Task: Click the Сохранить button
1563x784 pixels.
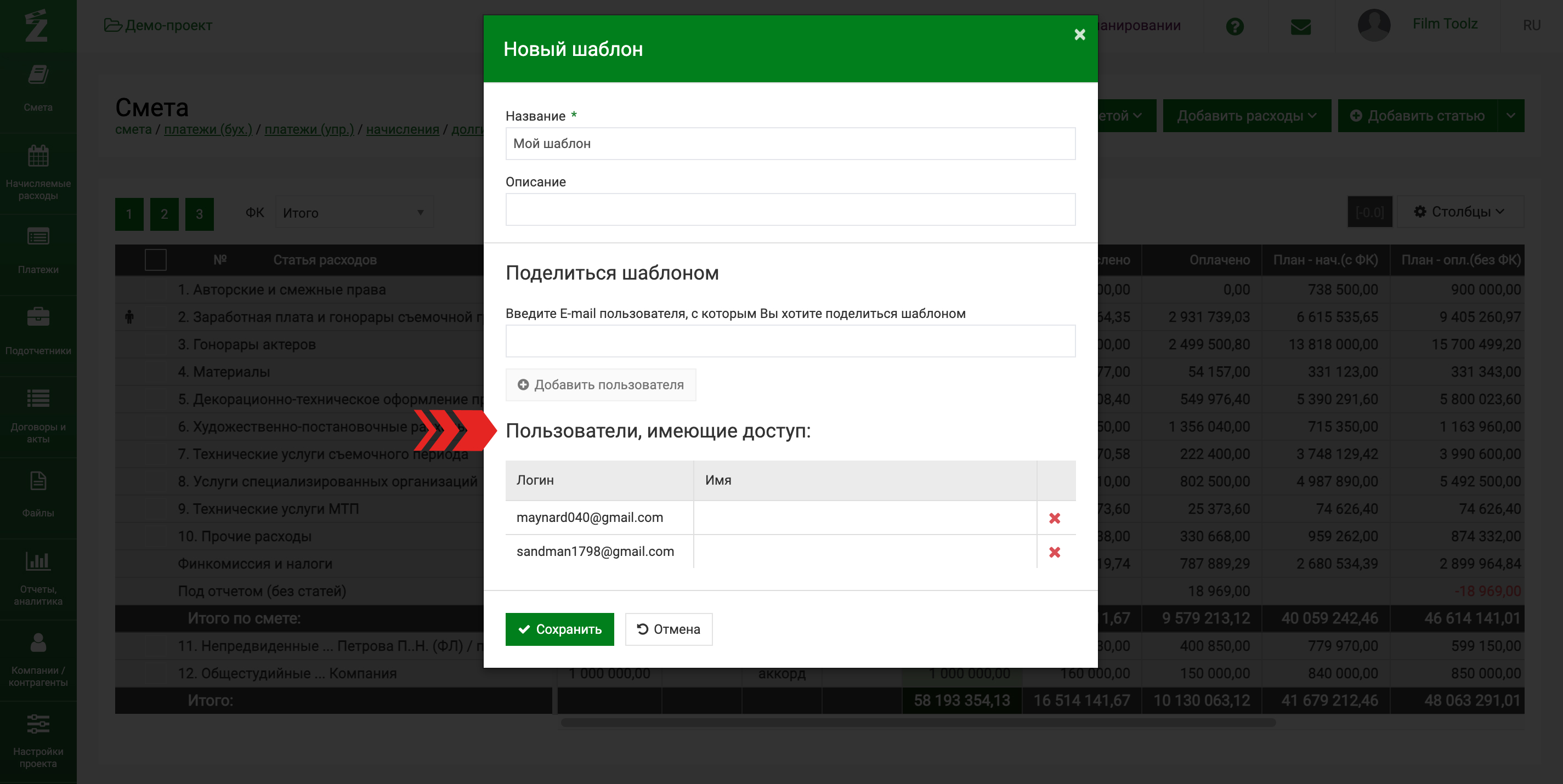Action: [x=559, y=629]
